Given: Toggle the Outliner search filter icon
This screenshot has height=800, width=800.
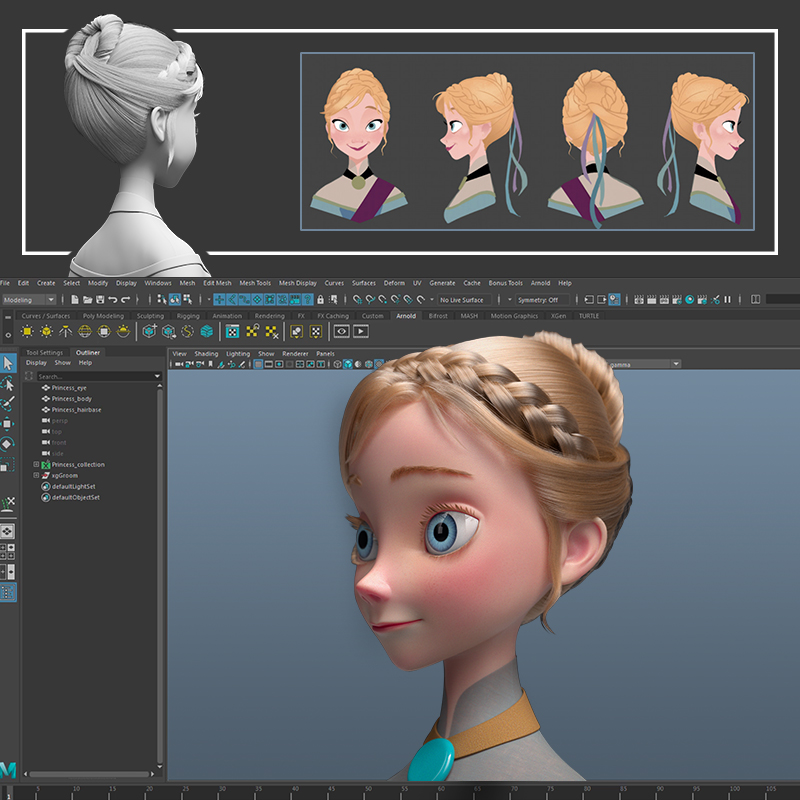Looking at the screenshot, I should point(29,376).
